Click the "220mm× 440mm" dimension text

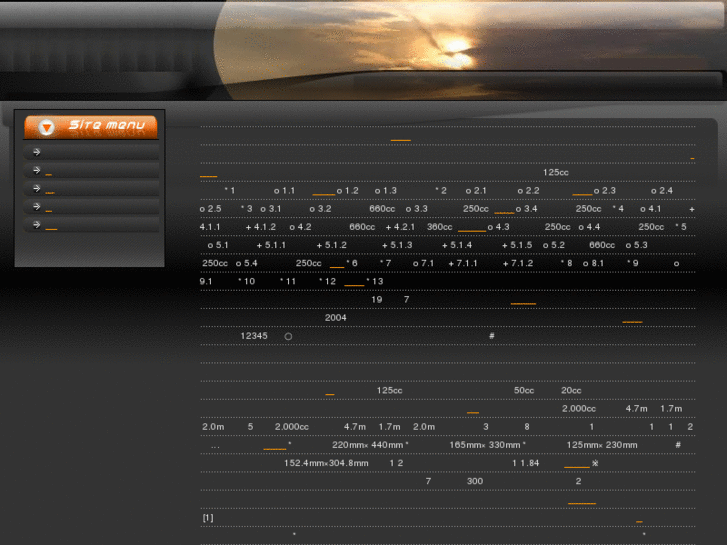pyautogui.click(x=368, y=445)
